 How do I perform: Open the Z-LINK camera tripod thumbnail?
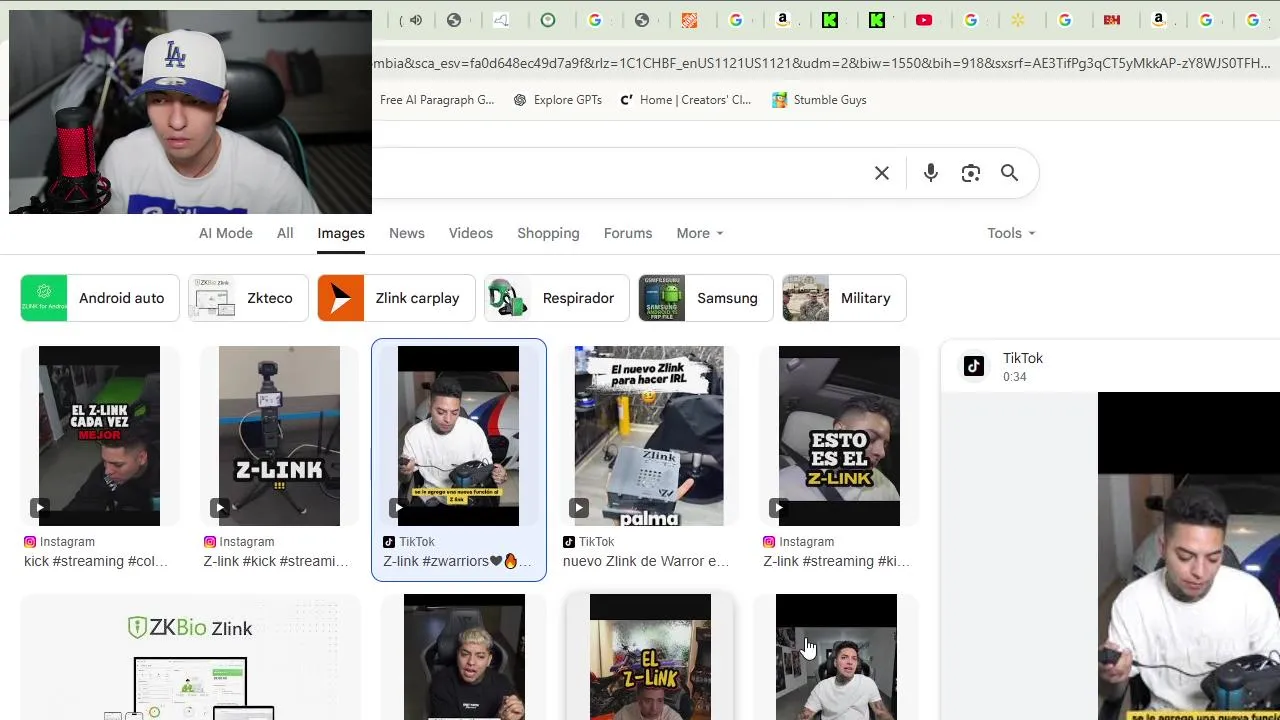tap(279, 436)
